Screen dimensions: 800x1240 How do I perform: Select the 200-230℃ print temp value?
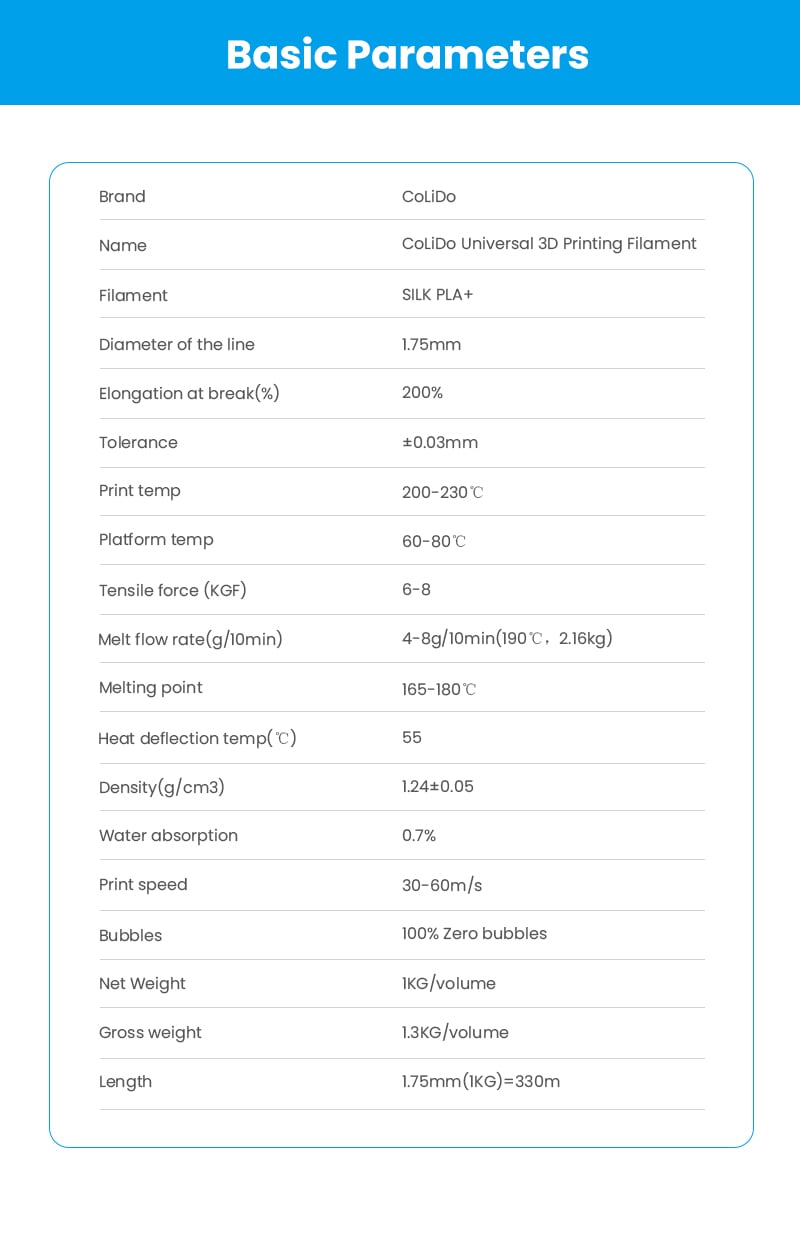point(442,492)
